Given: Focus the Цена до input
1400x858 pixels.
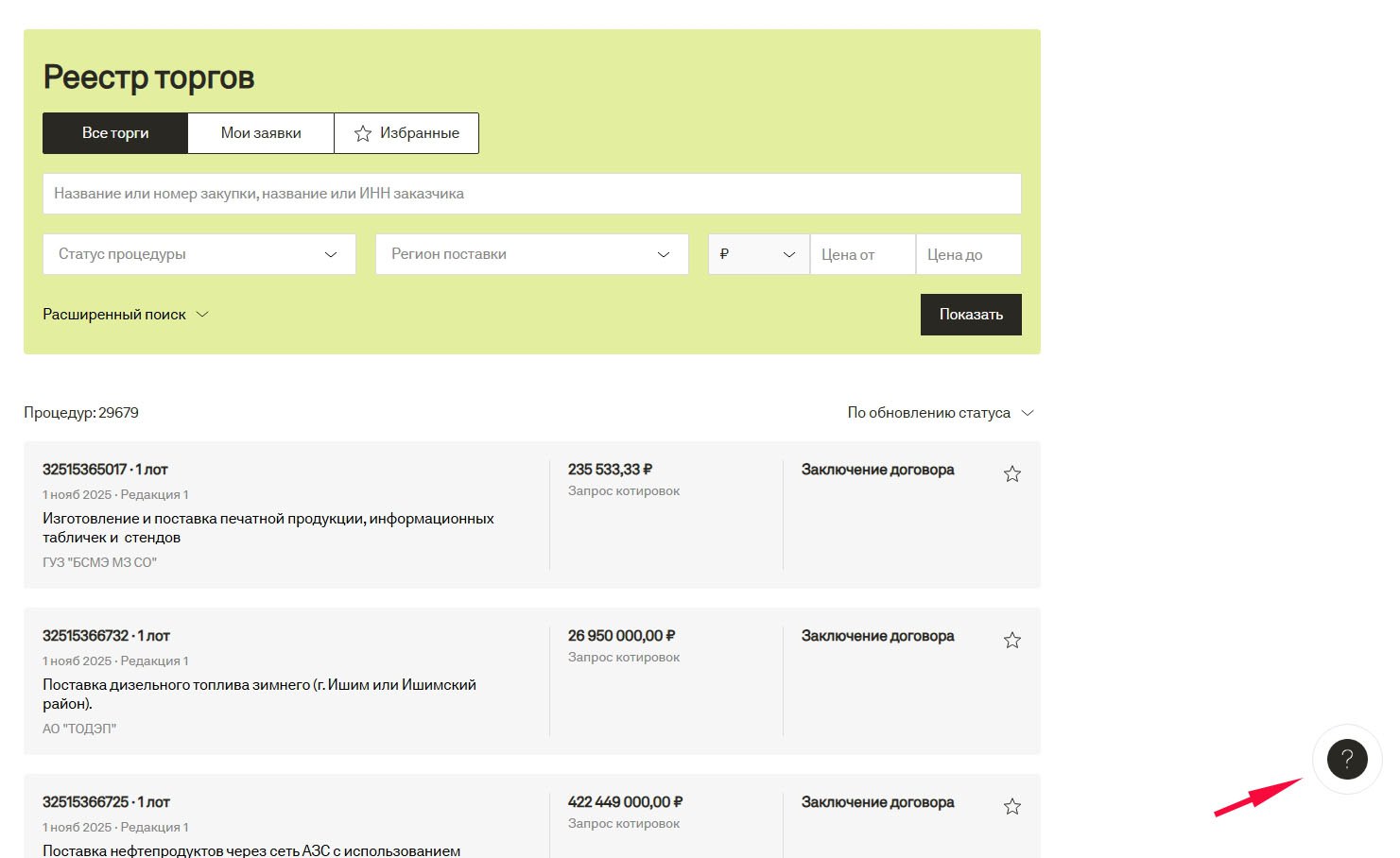Looking at the screenshot, I should (968, 254).
